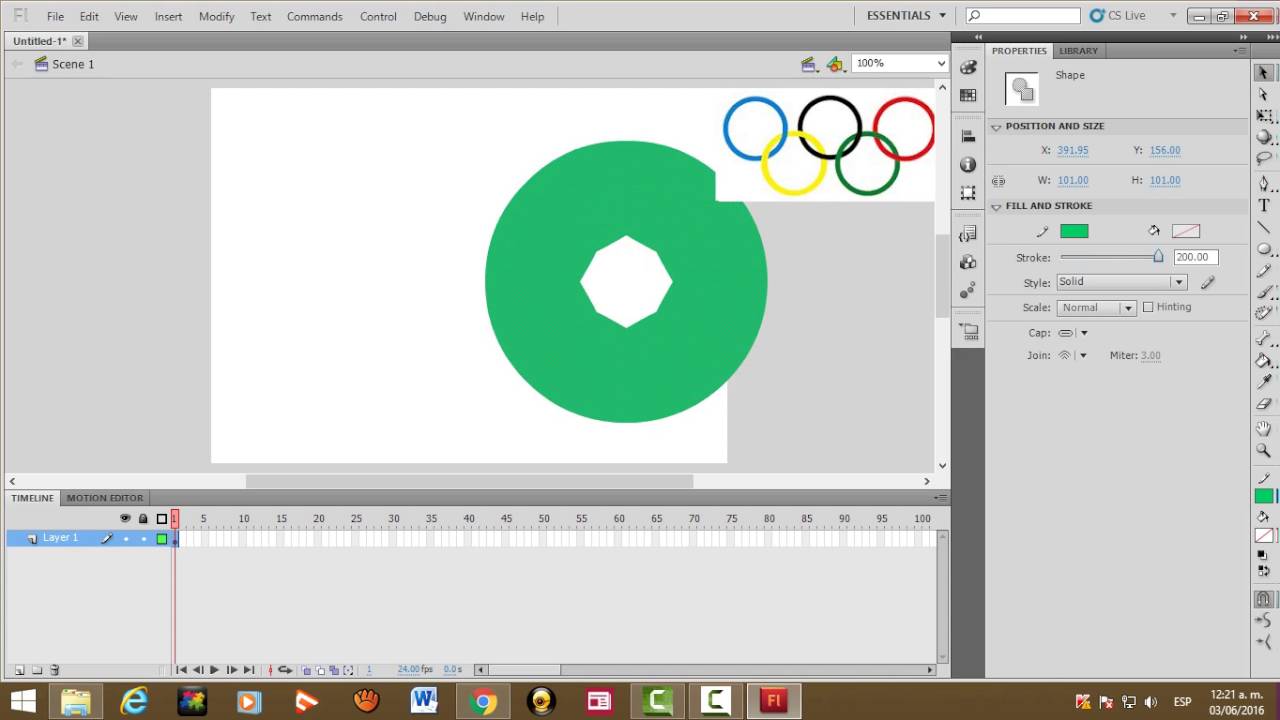The height and width of the screenshot is (720, 1280).
Task: Select the Hand tool
Action: point(1264,429)
